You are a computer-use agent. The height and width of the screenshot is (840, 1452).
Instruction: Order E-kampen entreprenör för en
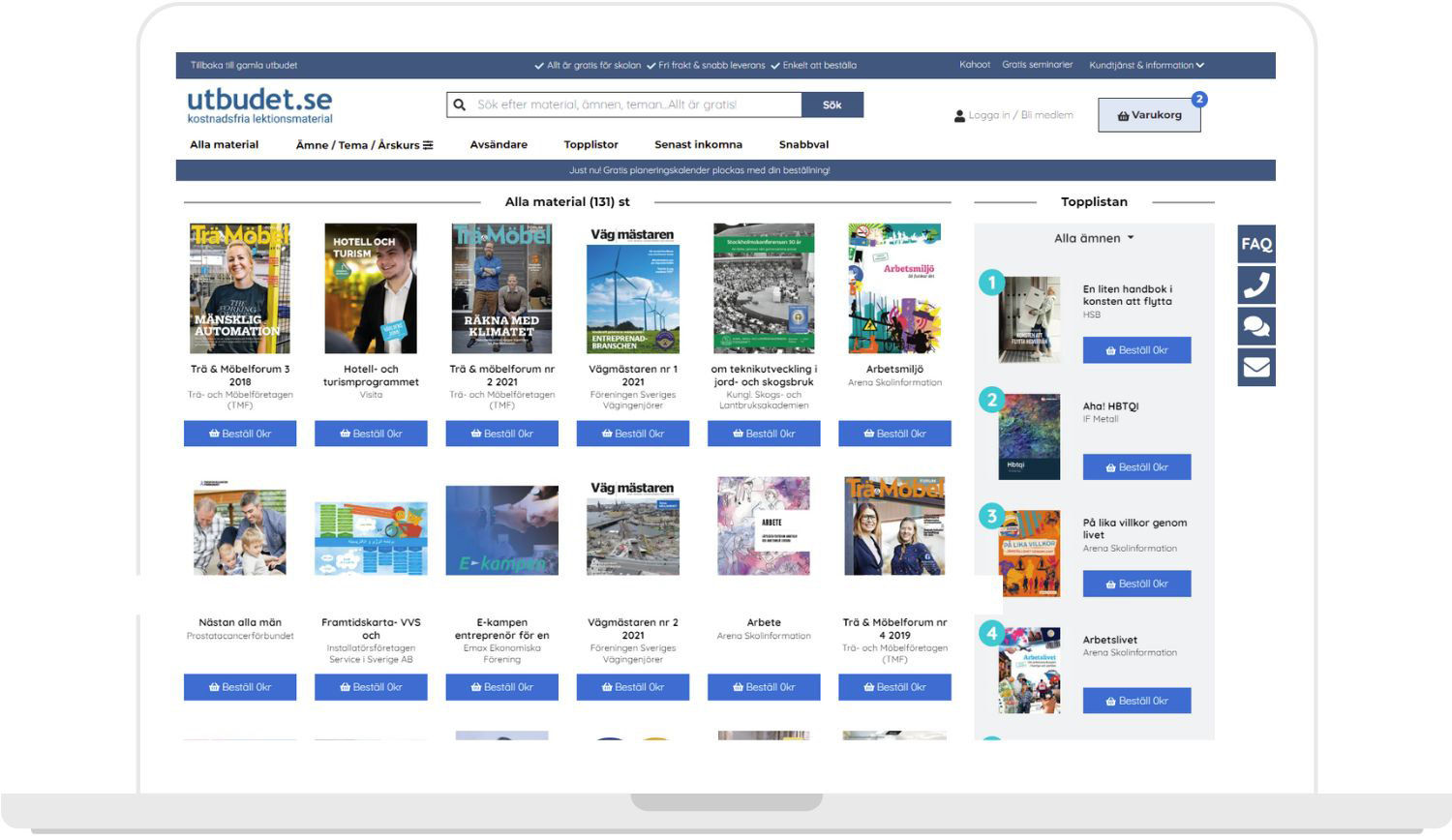point(501,687)
